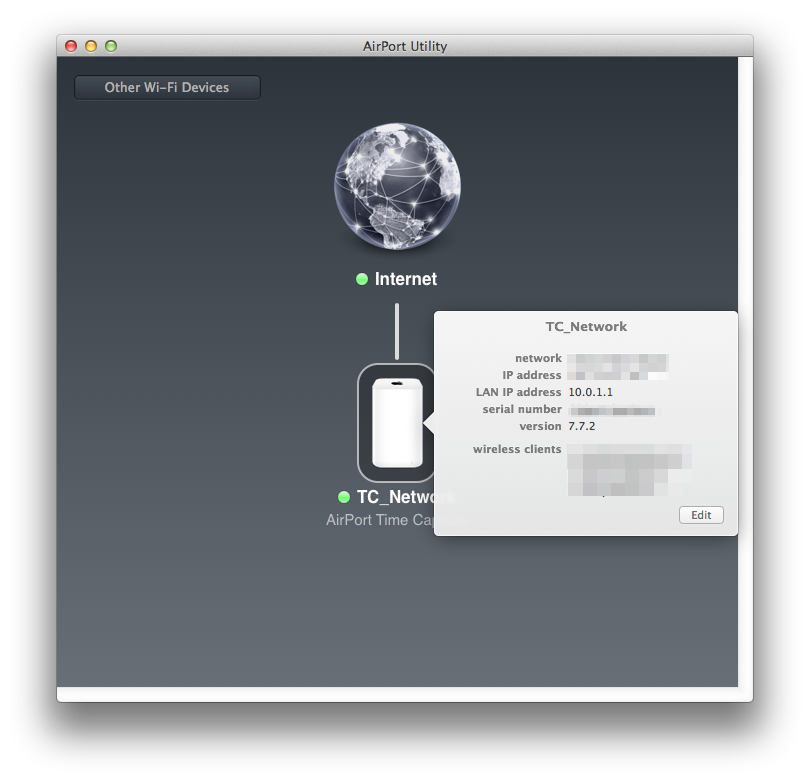Click the green status dot beside TC_Network
Viewport: 810px width, 781px height.
pyautogui.click(x=344, y=497)
